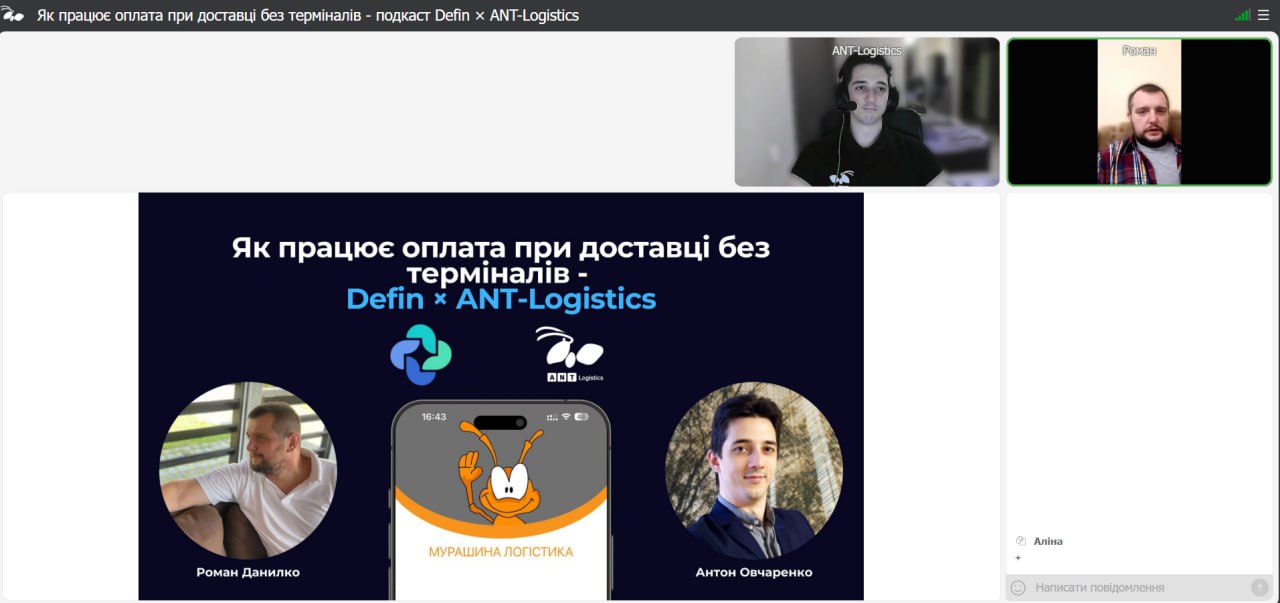
Task: Click the Аліна name in chat
Action: tap(1048, 541)
